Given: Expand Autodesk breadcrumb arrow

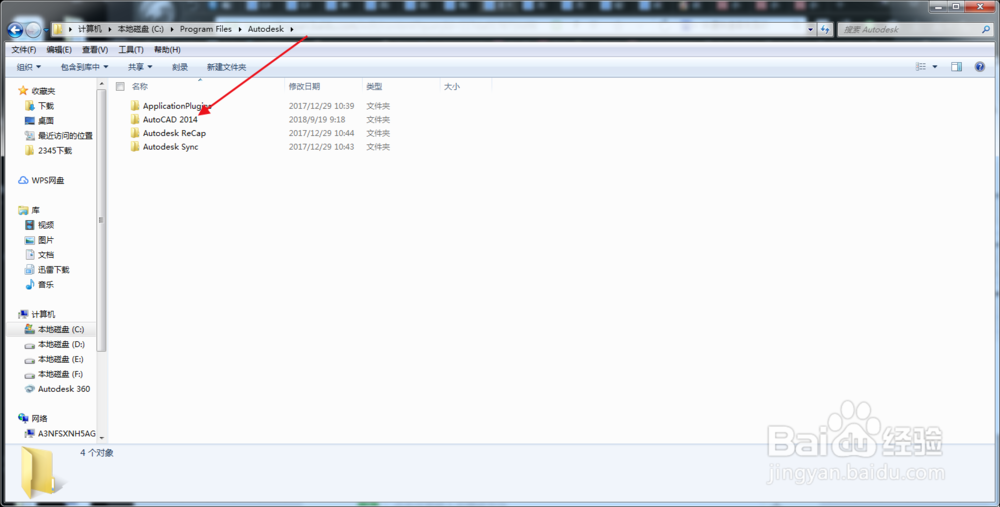Looking at the screenshot, I should click(x=291, y=29).
